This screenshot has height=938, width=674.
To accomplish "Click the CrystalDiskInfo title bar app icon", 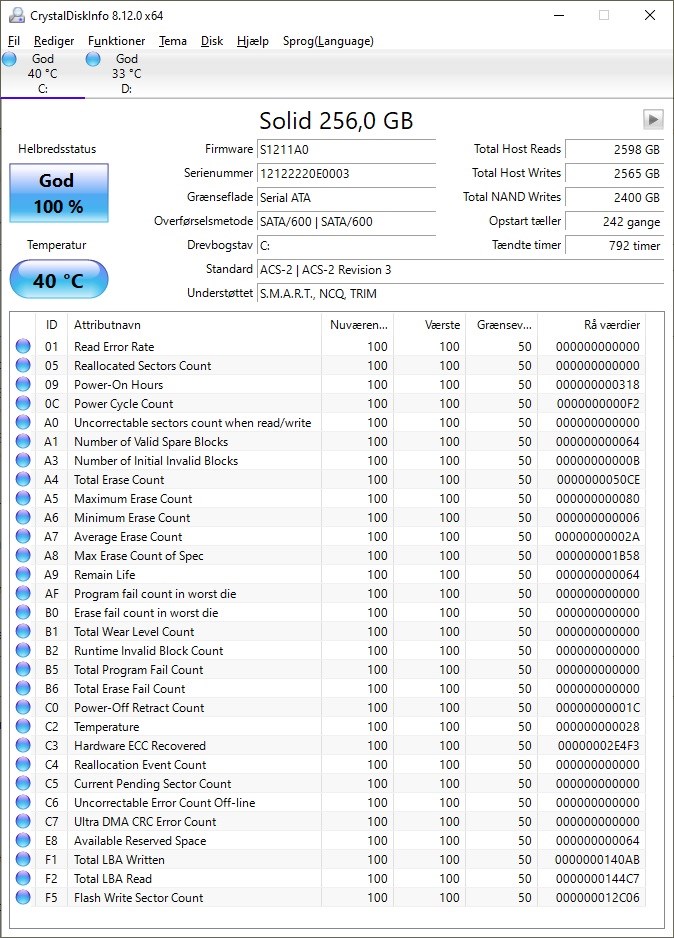I will (x=17, y=15).
